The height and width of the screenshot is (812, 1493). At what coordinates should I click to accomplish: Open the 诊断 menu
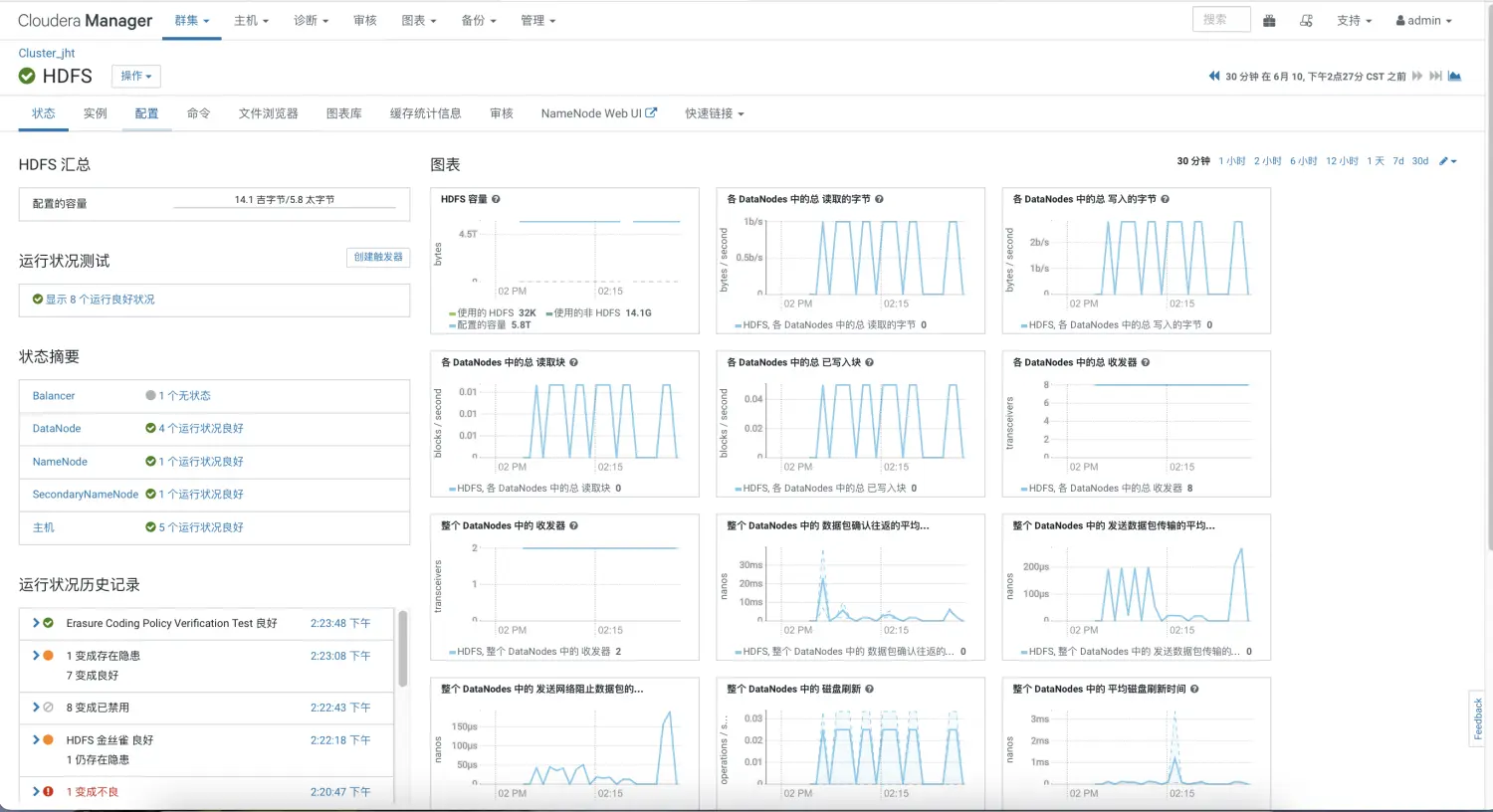point(311,20)
